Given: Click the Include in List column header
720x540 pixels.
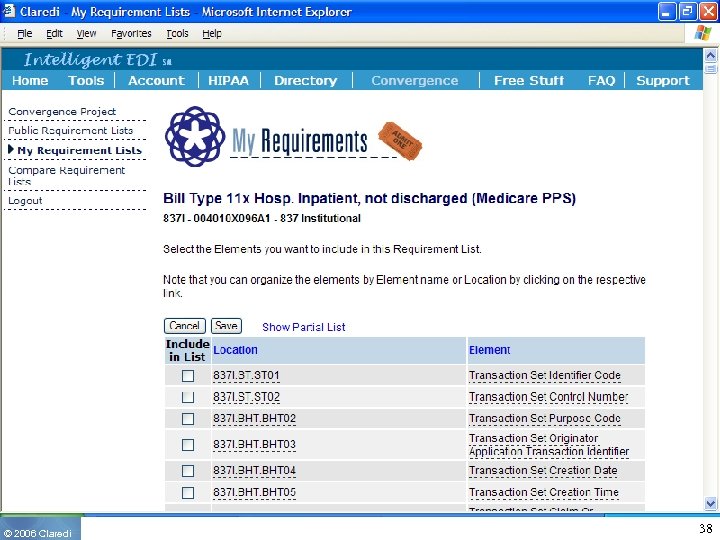Looking at the screenshot, I should [187, 350].
